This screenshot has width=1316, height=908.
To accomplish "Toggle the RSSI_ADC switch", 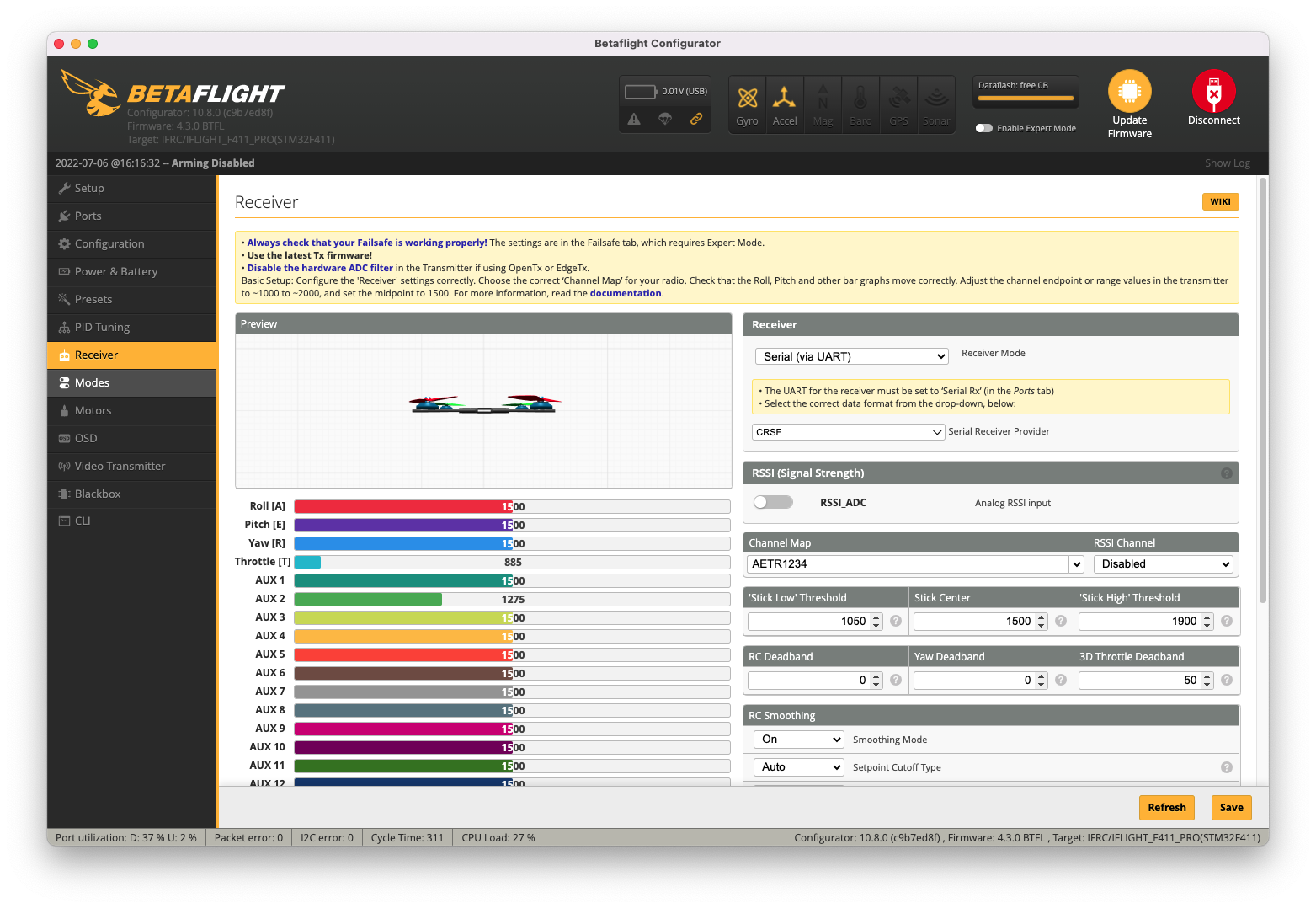I will click(773, 502).
